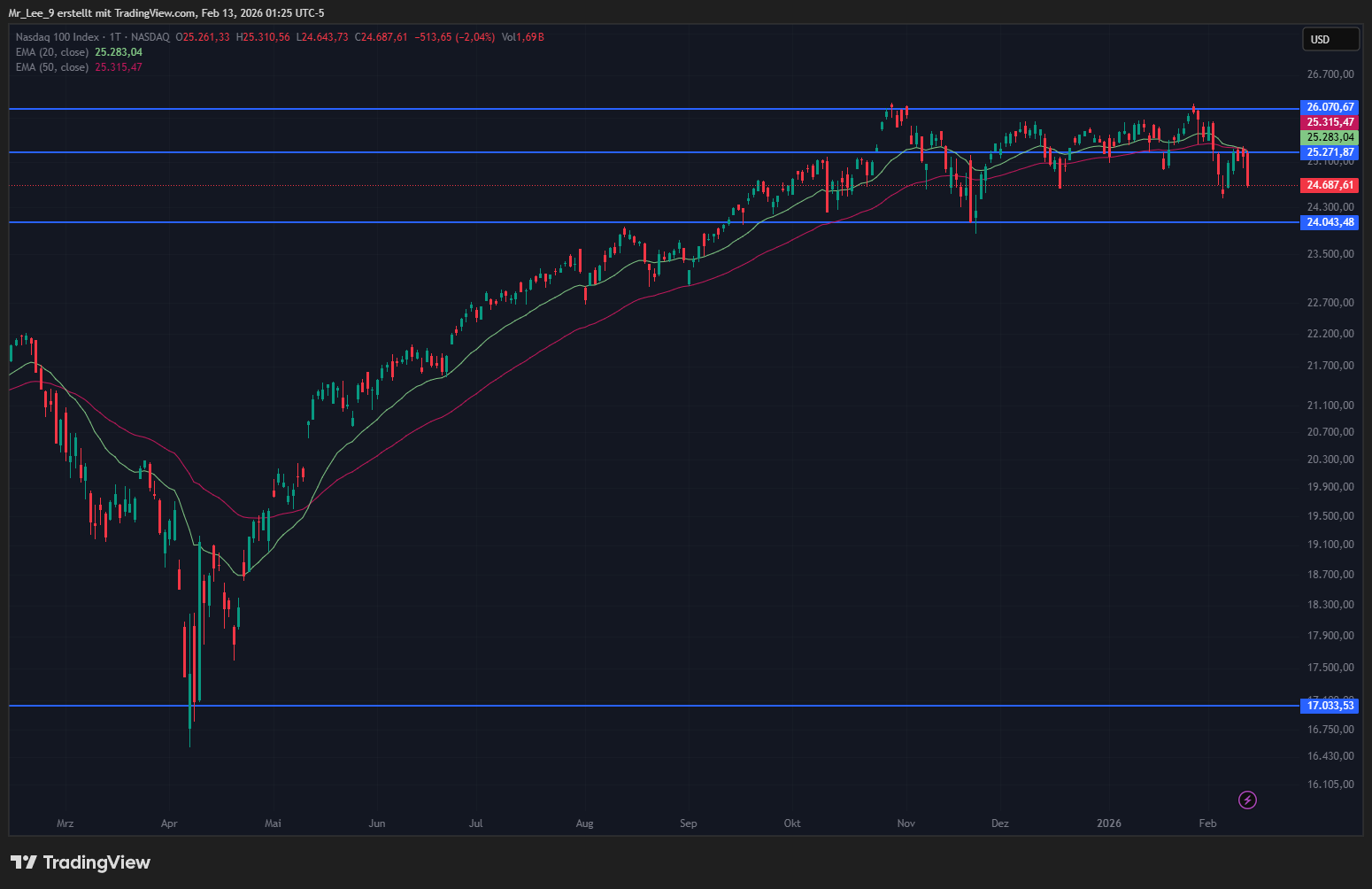Viewport: 1372px width, 889px height.
Task: Click the lightning bolt icon near the time axis
Action: (x=1247, y=800)
